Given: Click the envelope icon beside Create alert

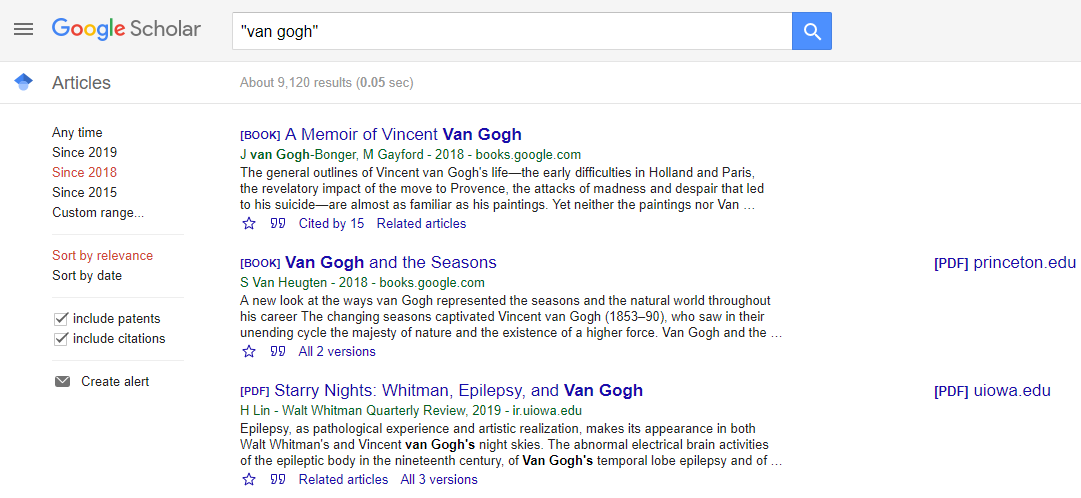Looking at the screenshot, I should tap(63, 382).
